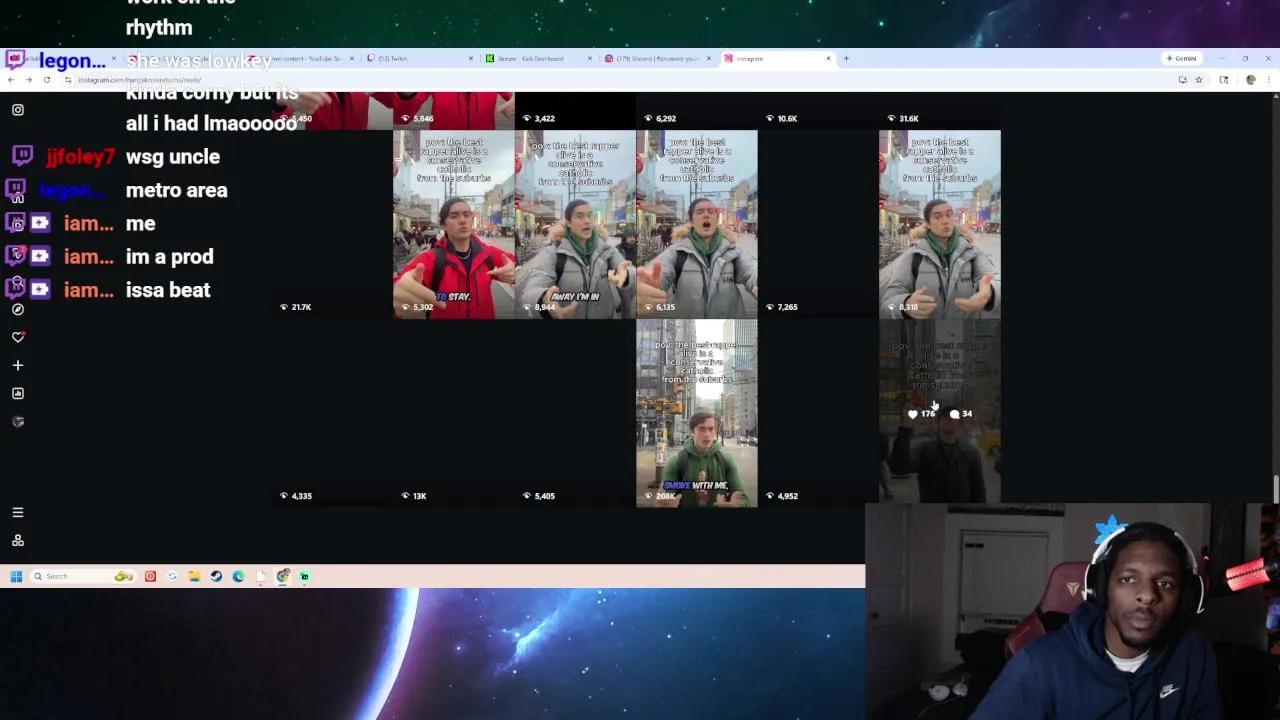Open reel thumbnail with 6,135 views
The width and height of the screenshot is (1280, 720).
697,224
